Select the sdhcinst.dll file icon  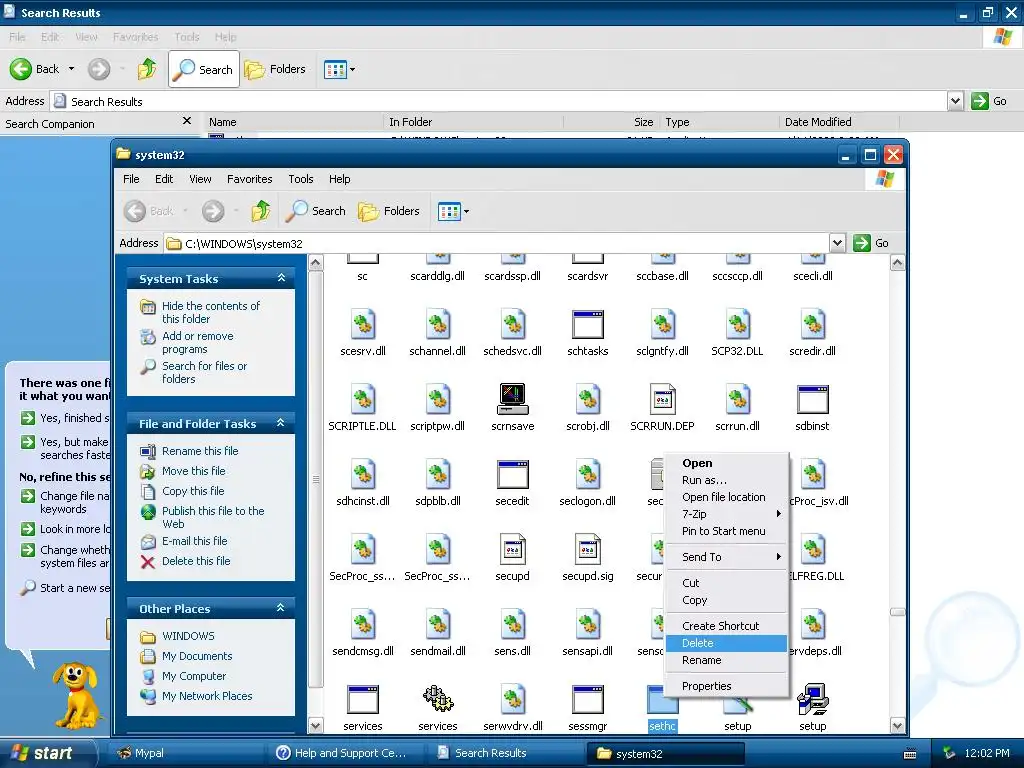[363, 474]
